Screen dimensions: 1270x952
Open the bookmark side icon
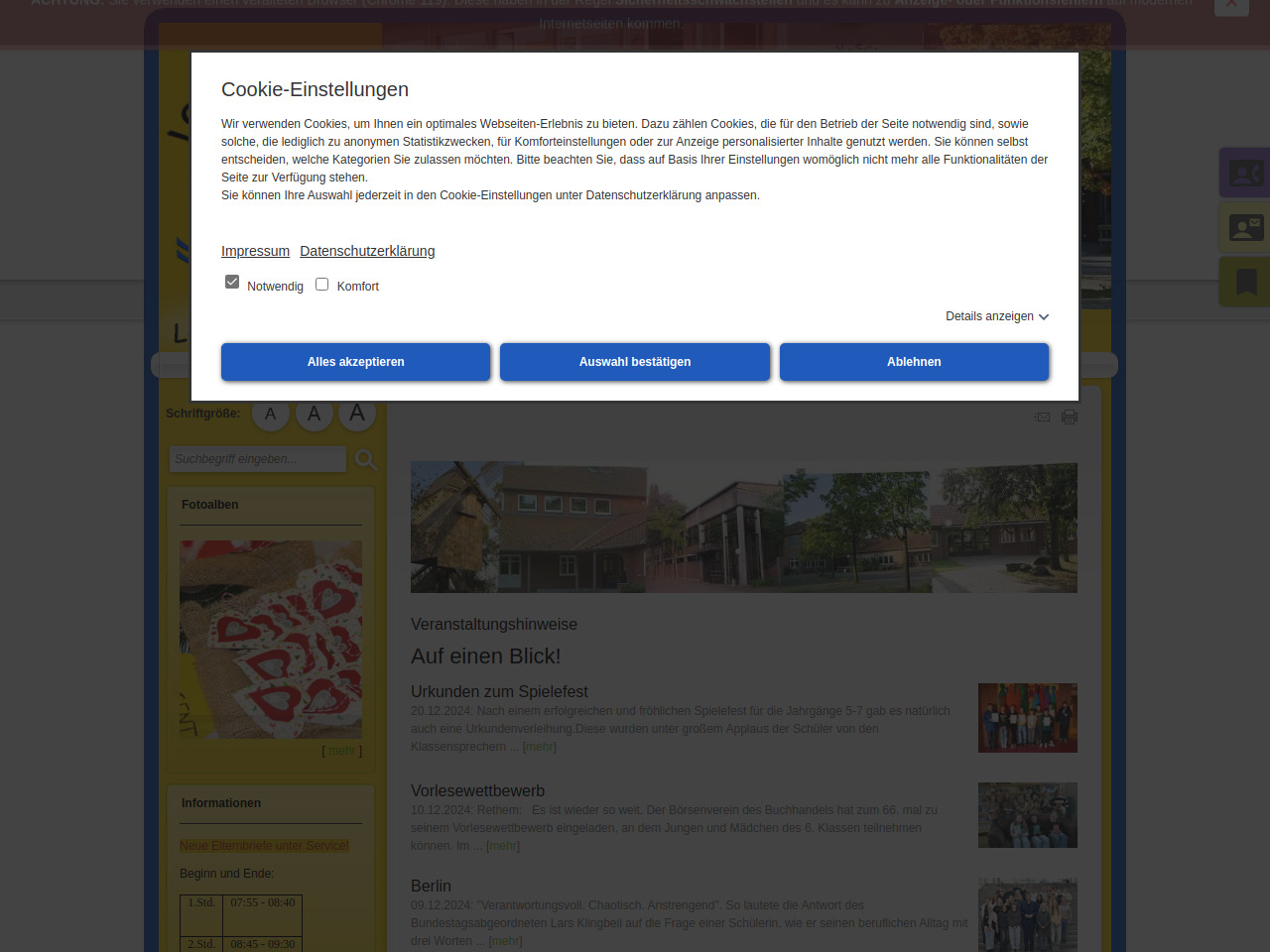(1245, 282)
